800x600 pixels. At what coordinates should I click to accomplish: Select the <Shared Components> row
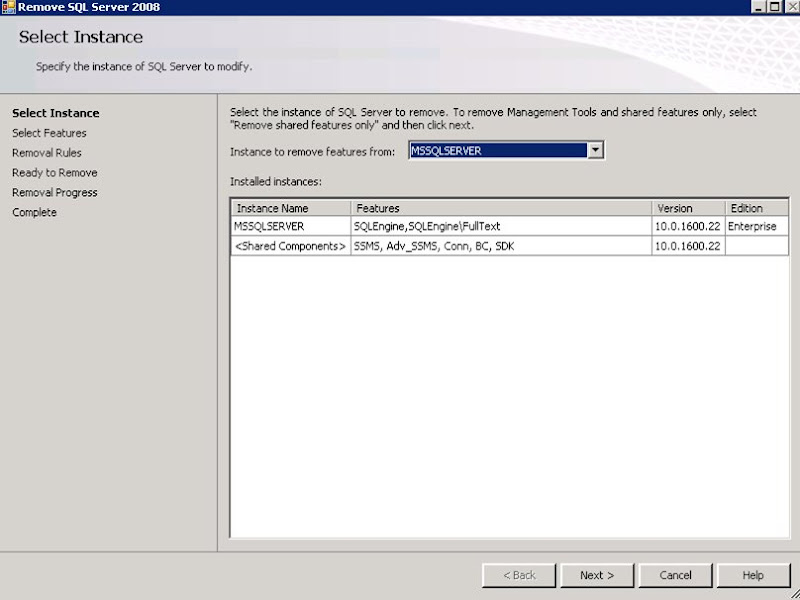pyautogui.click(x=510, y=246)
